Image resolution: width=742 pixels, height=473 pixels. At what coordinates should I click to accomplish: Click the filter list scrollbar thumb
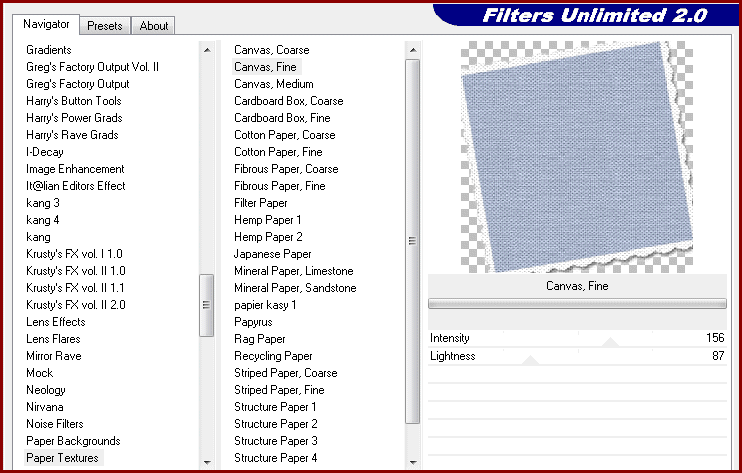tap(413, 241)
